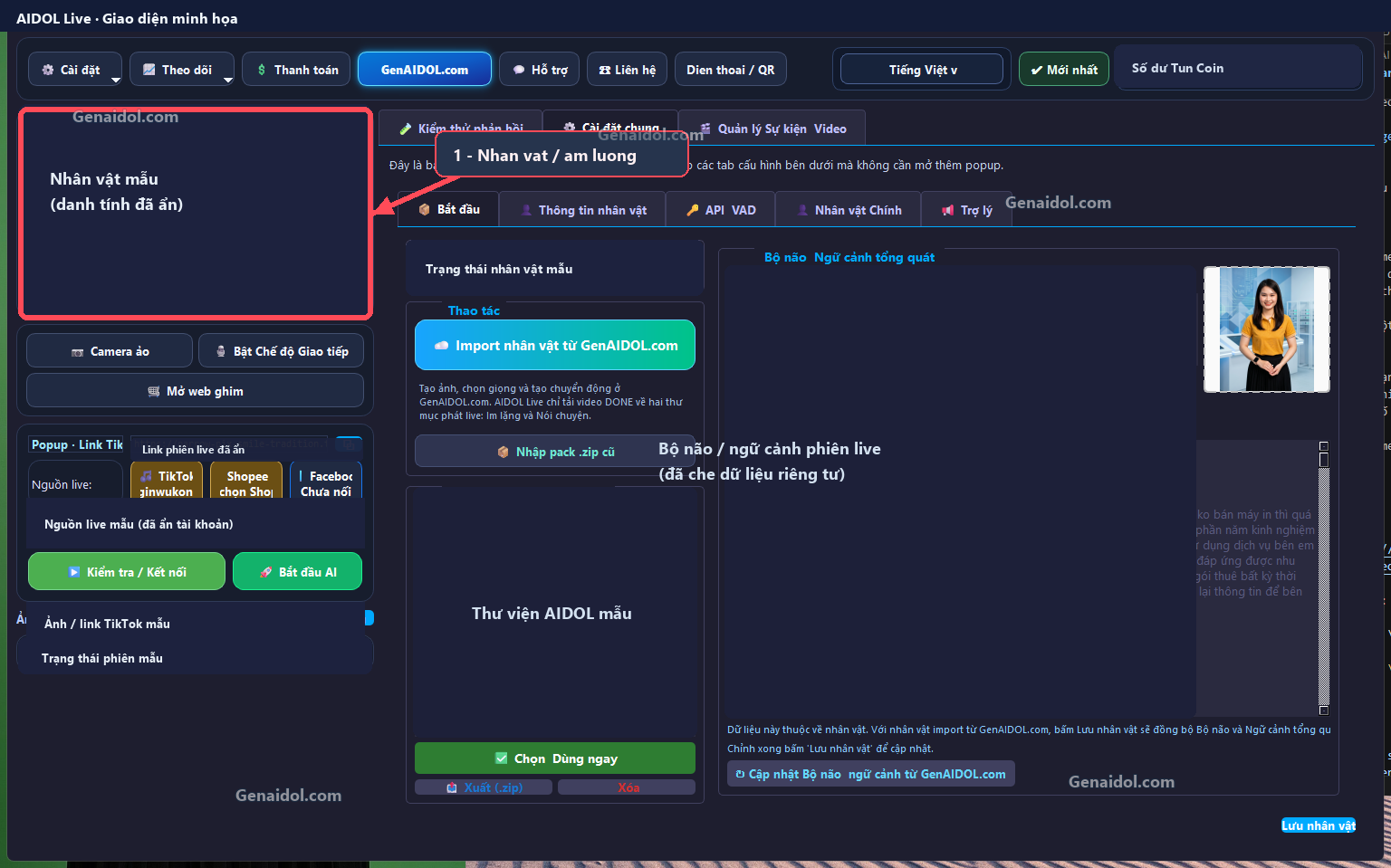Open the Nhân vật Chính tab
The image size is (1391, 868).
click(849, 210)
